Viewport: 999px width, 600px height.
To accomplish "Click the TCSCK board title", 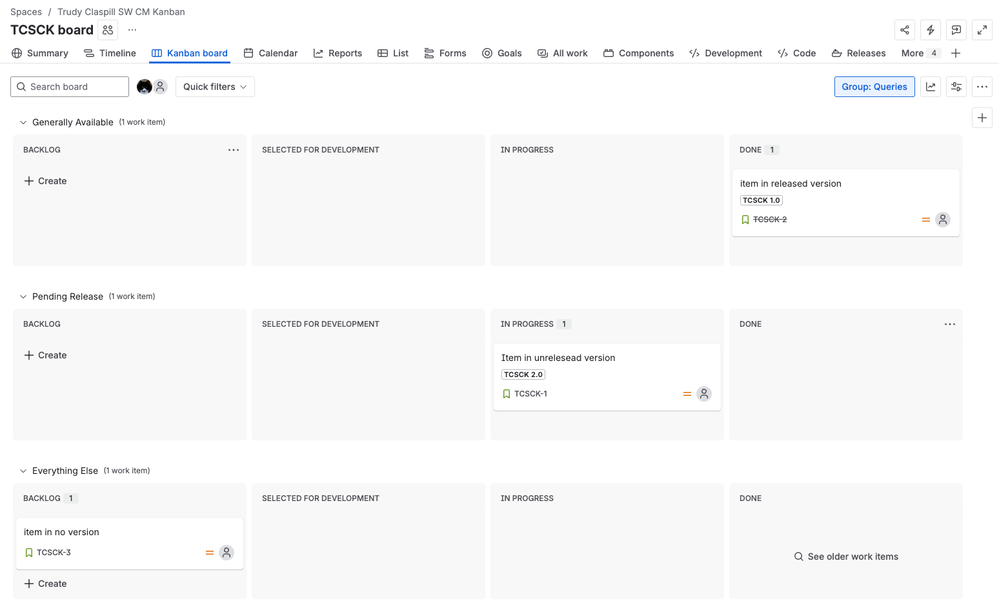I will (x=52, y=30).
